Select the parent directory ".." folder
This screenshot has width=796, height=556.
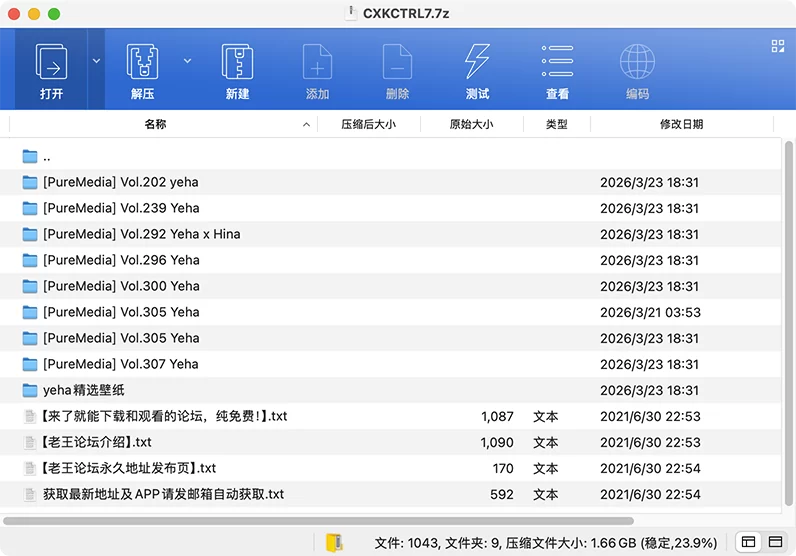click(x=46, y=157)
